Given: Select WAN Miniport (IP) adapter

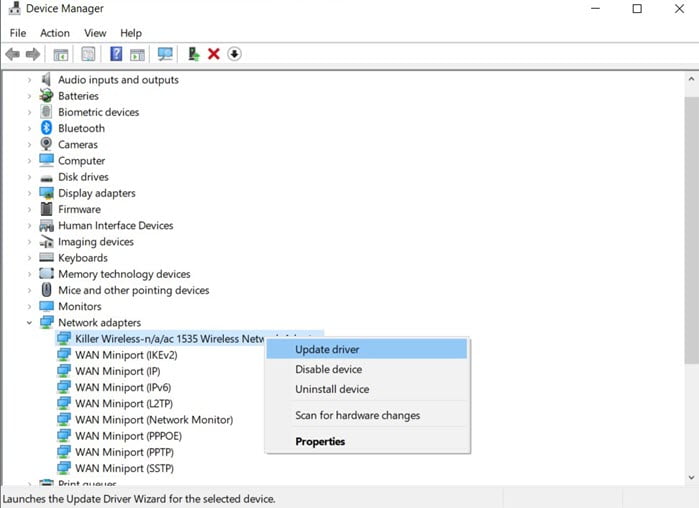Looking at the screenshot, I should (x=118, y=371).
